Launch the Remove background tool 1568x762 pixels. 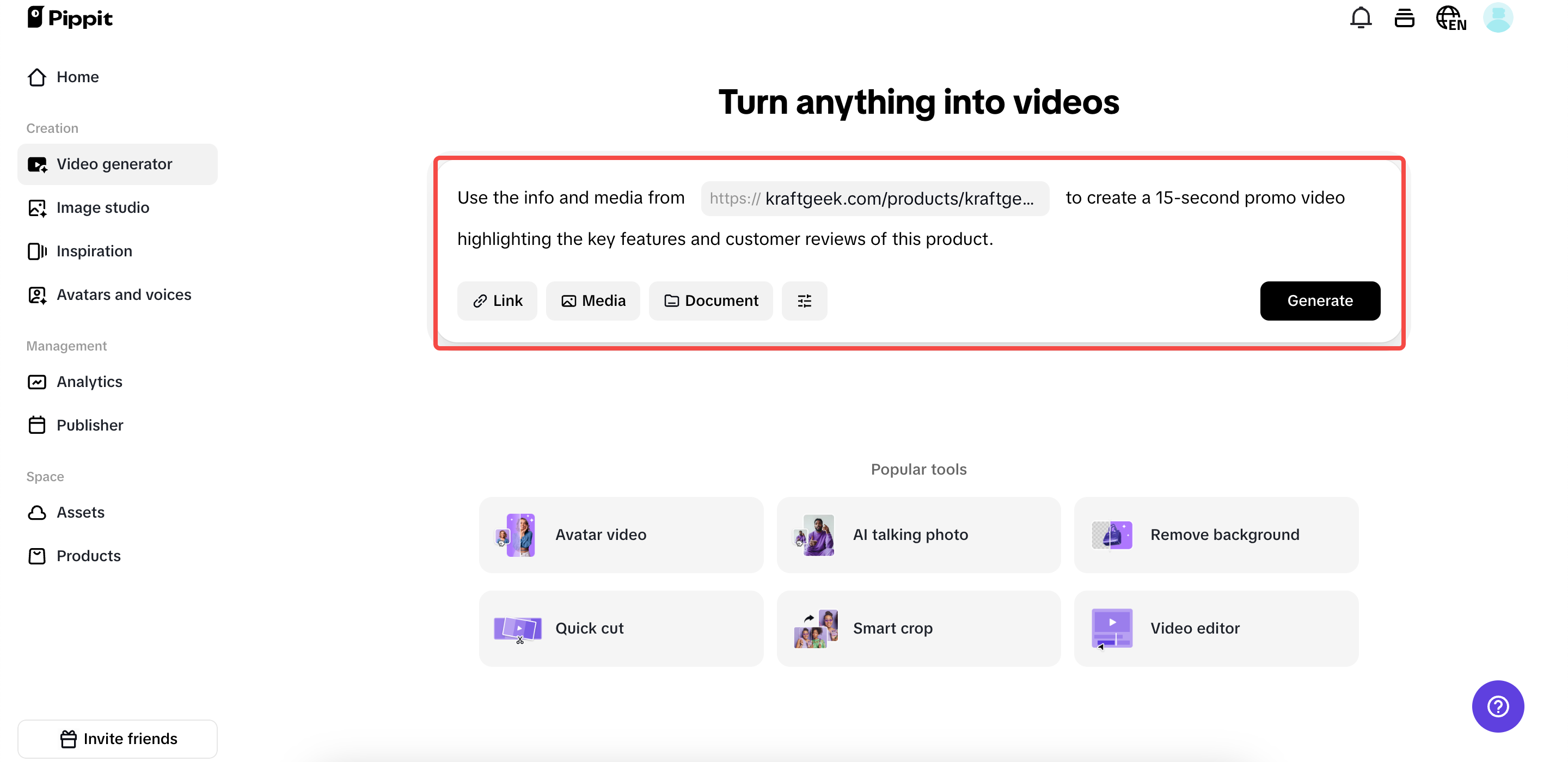point(1216,534)
